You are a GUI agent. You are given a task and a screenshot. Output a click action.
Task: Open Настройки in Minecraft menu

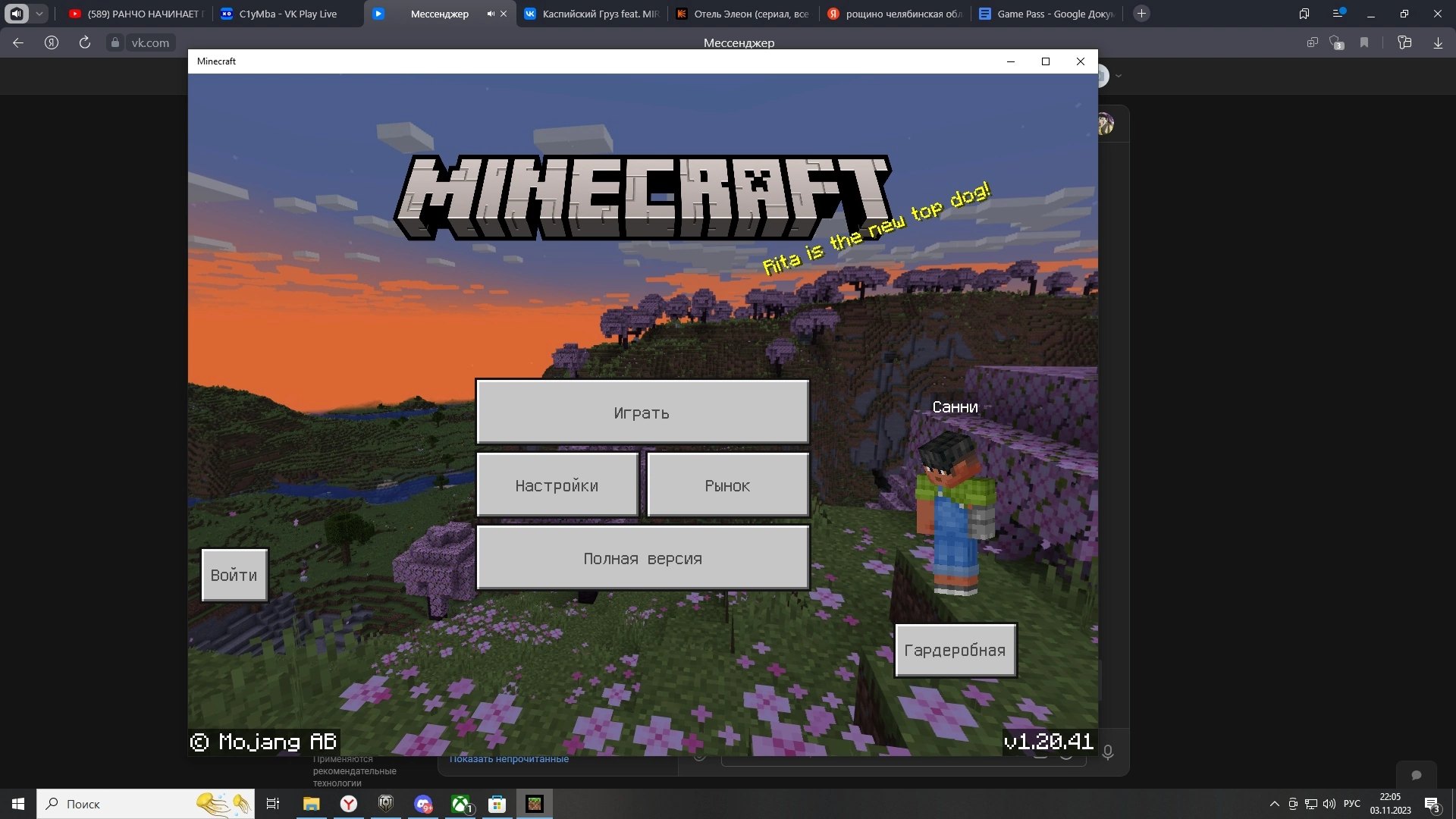(x=557, y=485)
